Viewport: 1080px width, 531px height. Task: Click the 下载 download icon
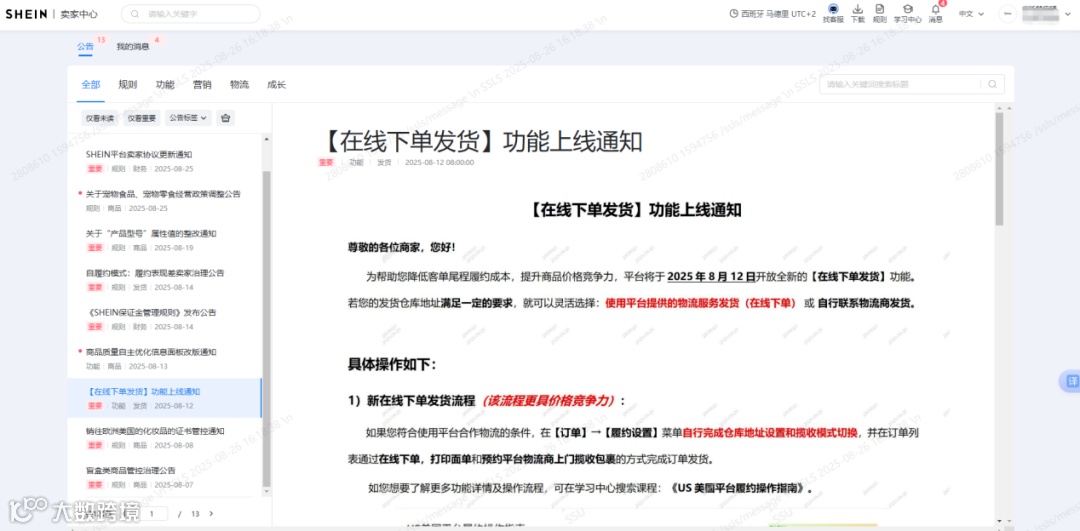[858, 9]
